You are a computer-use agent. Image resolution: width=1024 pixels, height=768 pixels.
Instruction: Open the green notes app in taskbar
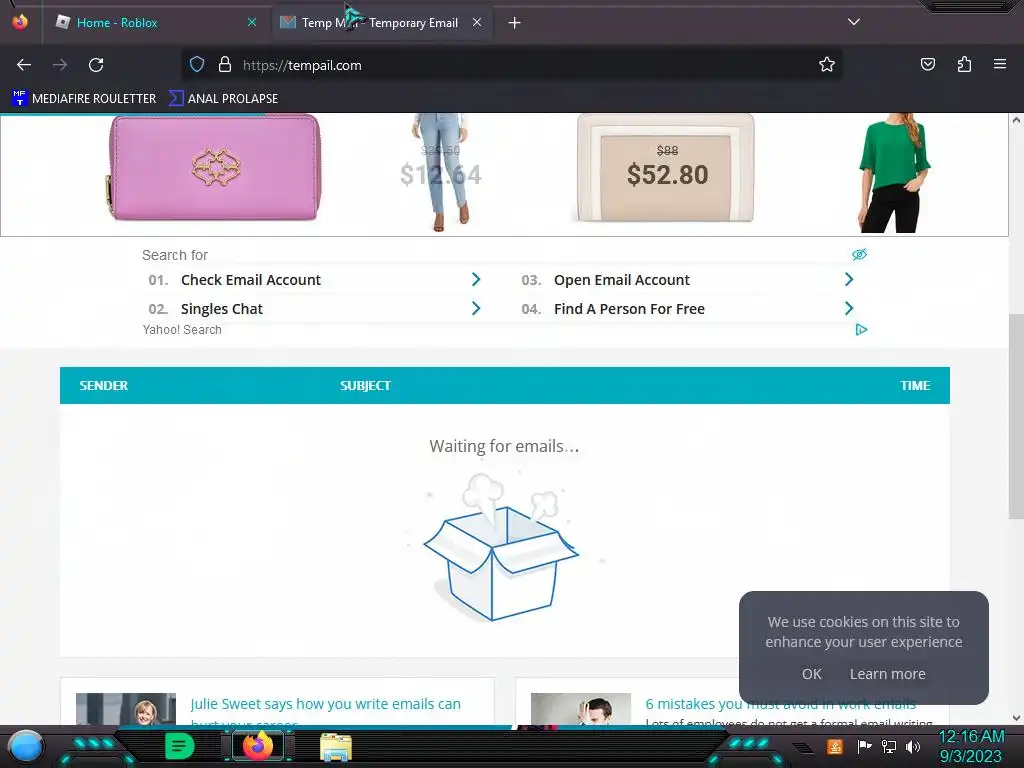click(x=180, y=746)
